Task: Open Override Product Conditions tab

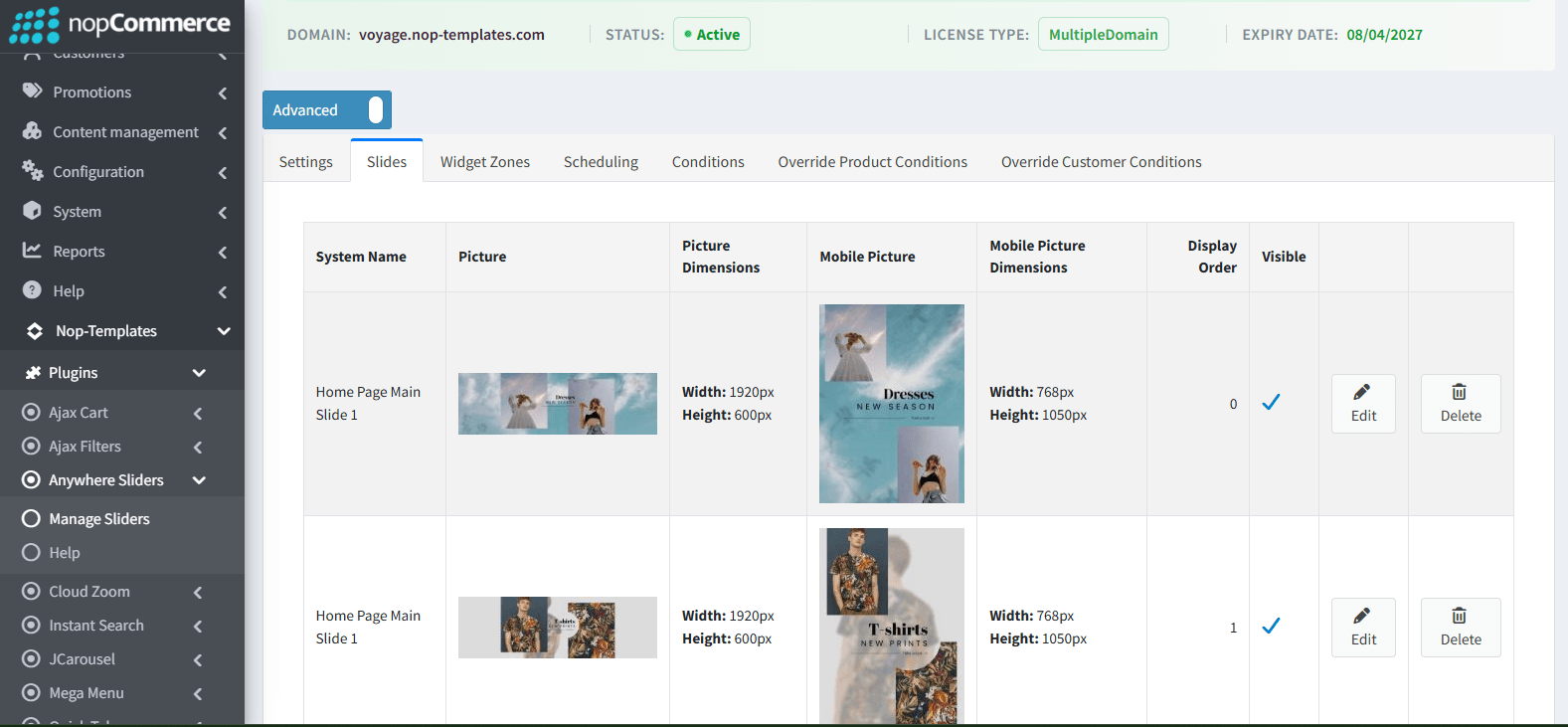Action: click(873, 161)
